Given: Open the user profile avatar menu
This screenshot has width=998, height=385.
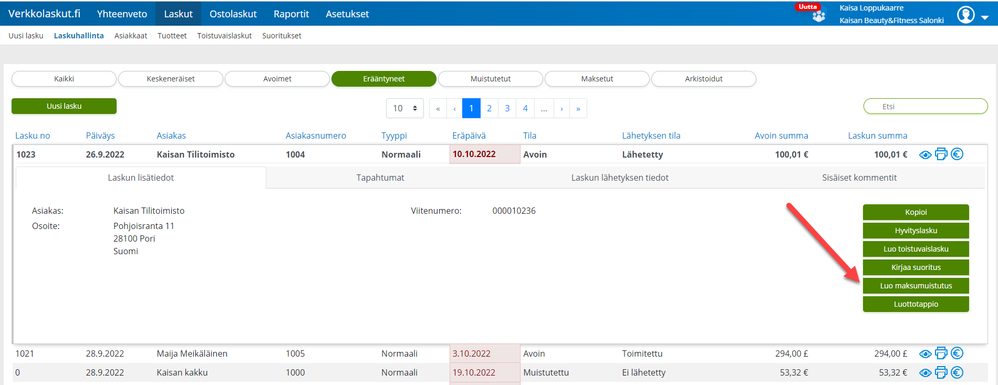Looking at the screenshot, I should click(x=966, y=15).
